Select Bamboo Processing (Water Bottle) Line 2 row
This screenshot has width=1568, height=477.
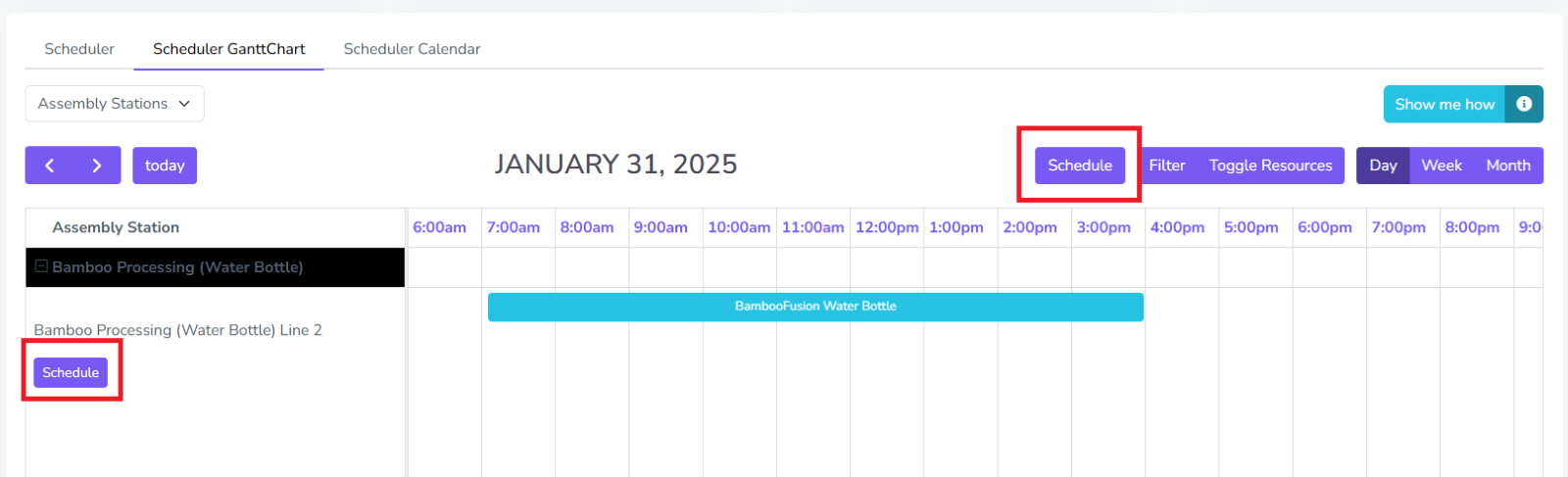(x=177, y=330)
